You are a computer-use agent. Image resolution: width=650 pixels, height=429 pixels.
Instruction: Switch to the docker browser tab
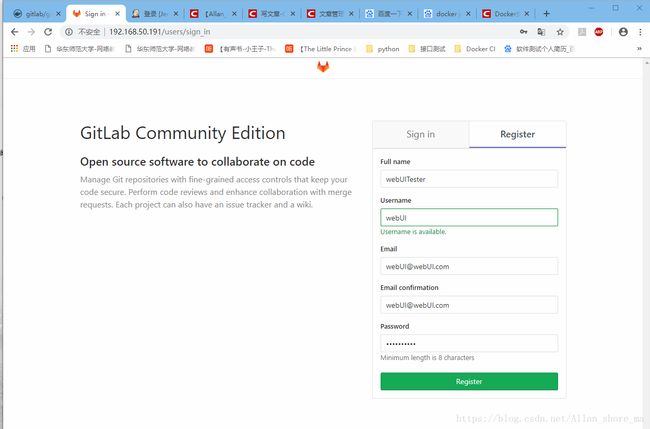(x=446, y=14)
